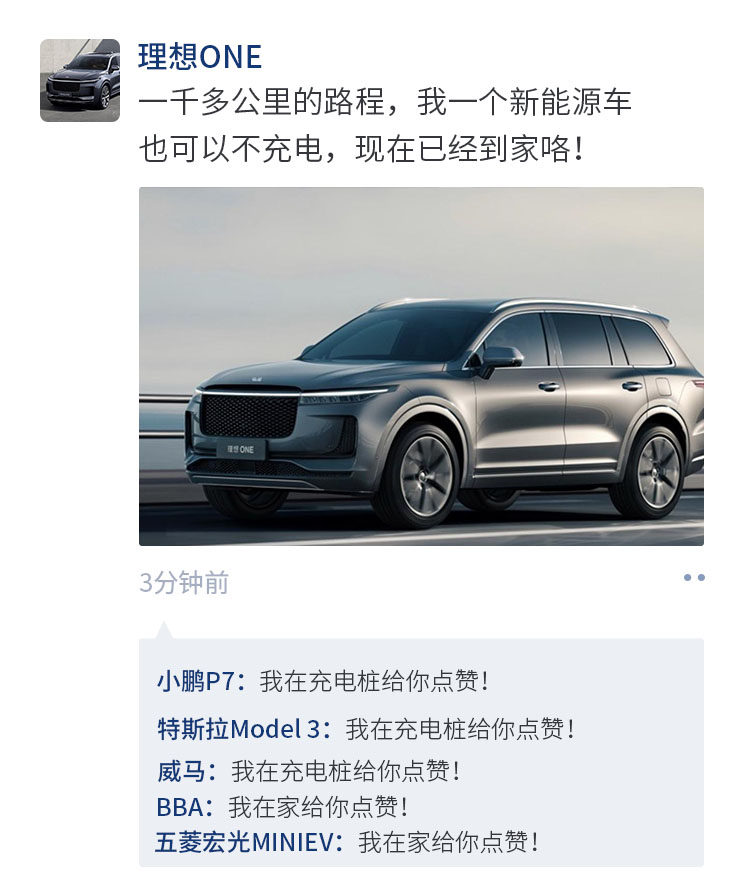Image resolution: width=750 pixels, height=886 pixels.
Task: Reply to BBA's 我在家给你点赞 comment
Action: [318, 807]
